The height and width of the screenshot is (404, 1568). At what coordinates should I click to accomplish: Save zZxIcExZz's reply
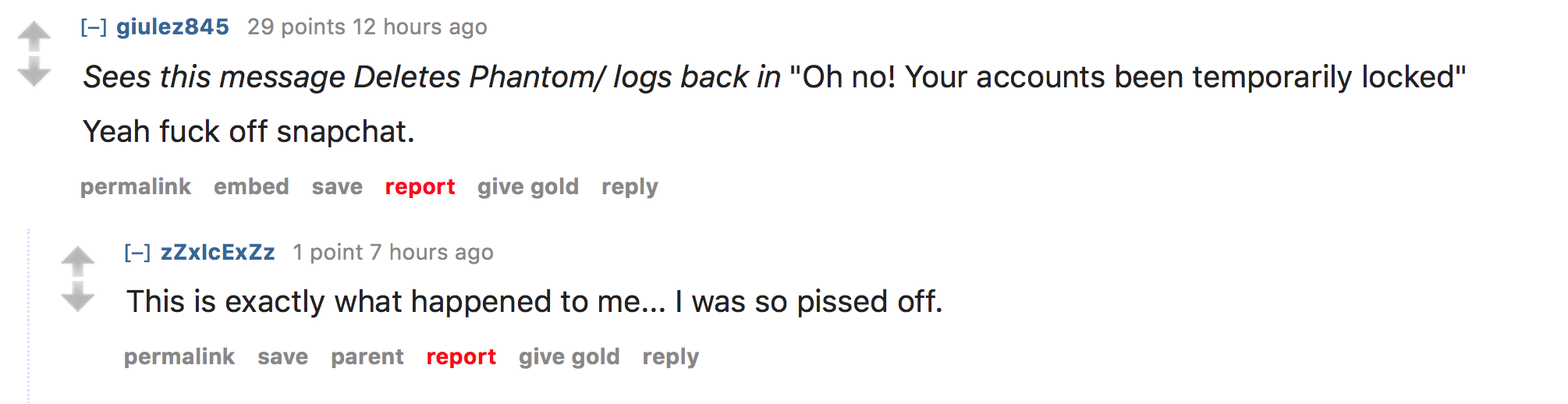(x=282, y=357)
